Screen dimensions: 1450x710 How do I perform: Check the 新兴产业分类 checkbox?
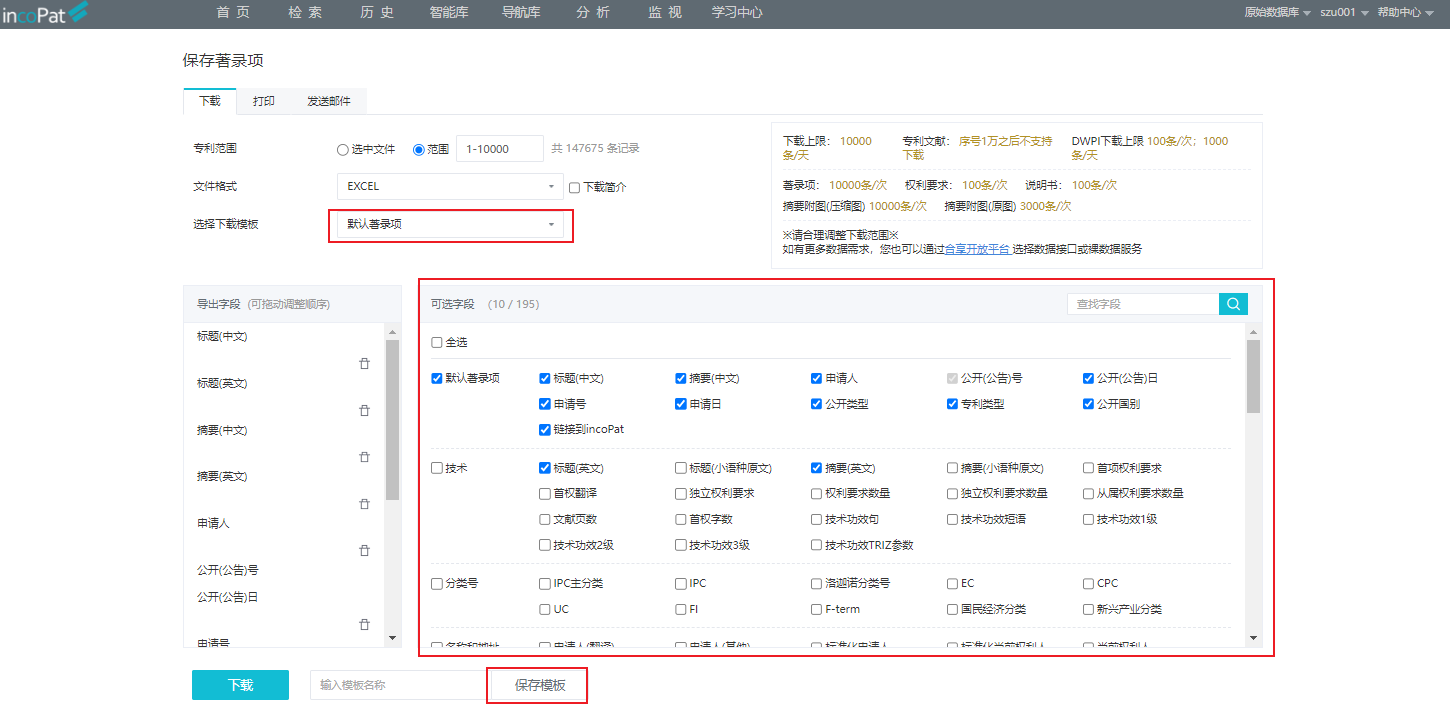(1089, 609)
